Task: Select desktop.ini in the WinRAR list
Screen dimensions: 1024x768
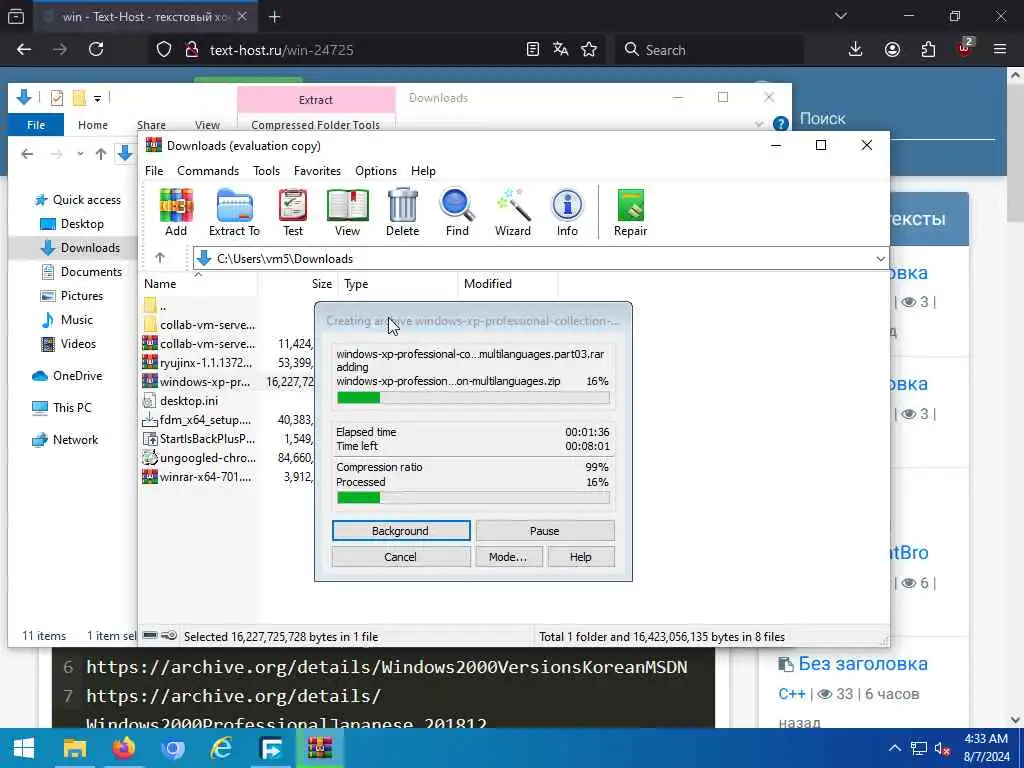Action: click(x=189, y=400)
